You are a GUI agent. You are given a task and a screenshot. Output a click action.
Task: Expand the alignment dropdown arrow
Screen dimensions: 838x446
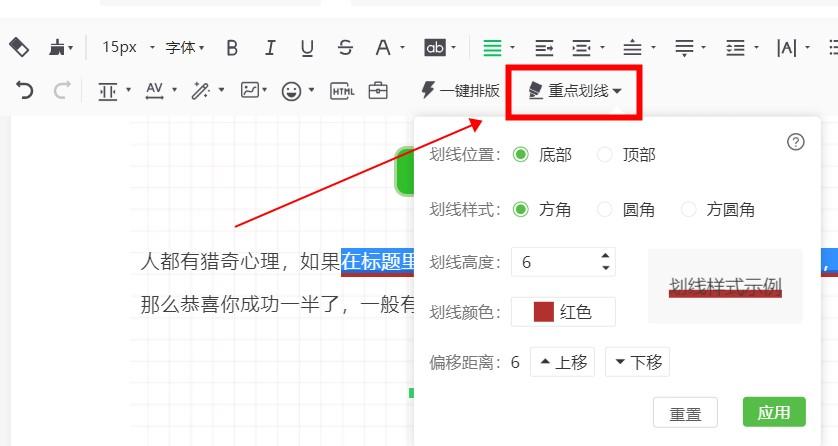[x=512, y=48]
